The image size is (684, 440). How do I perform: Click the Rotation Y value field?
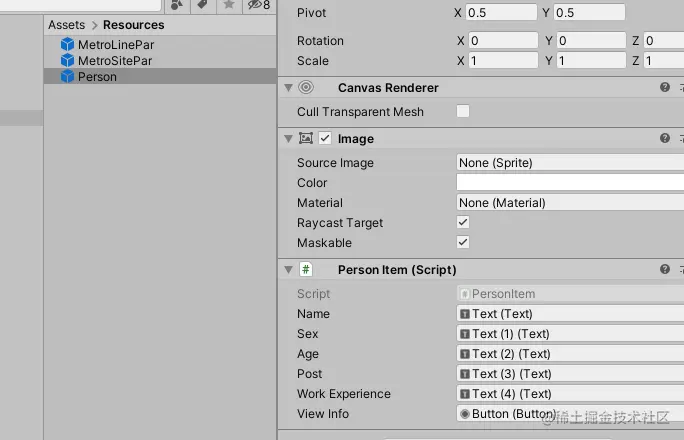click(x=591, y=41)
